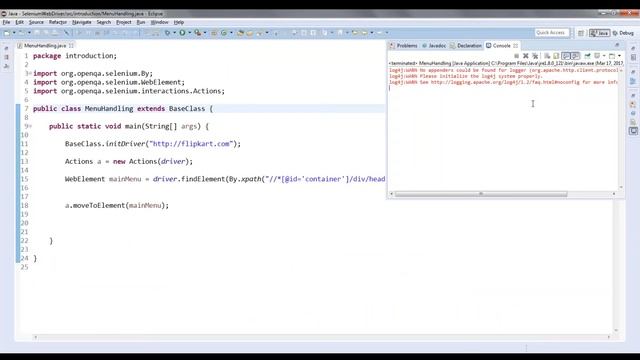Expand the New Java Class dropdown arrow
The height and width of the screenshot is (360, 640).
[231, 33]
